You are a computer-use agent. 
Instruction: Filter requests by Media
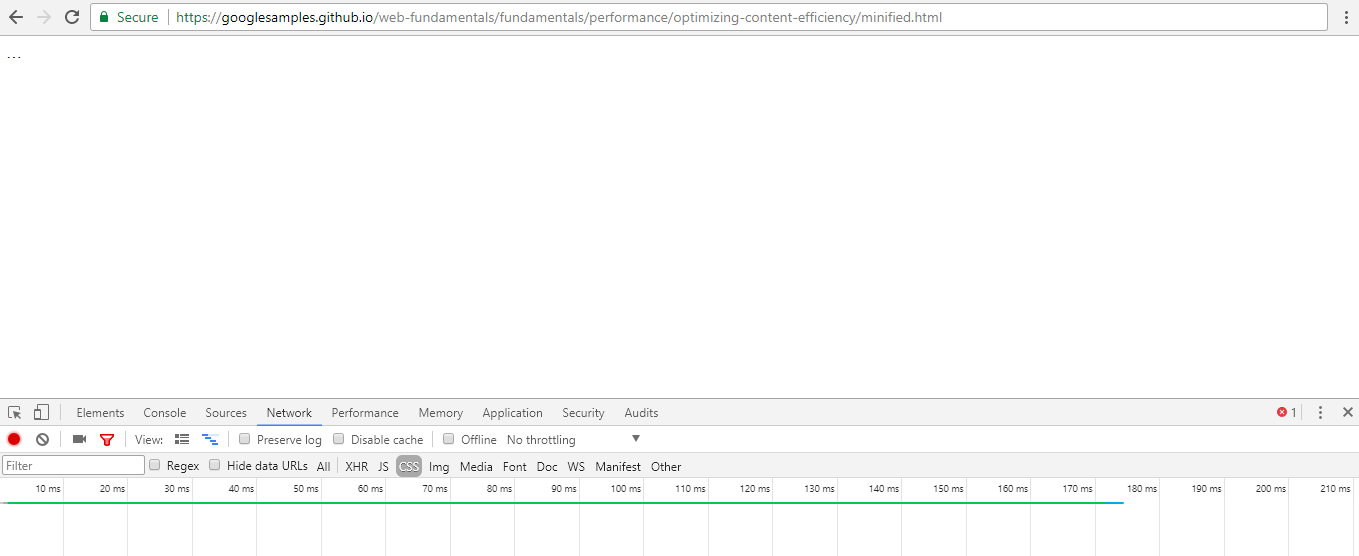click(476, 466)
